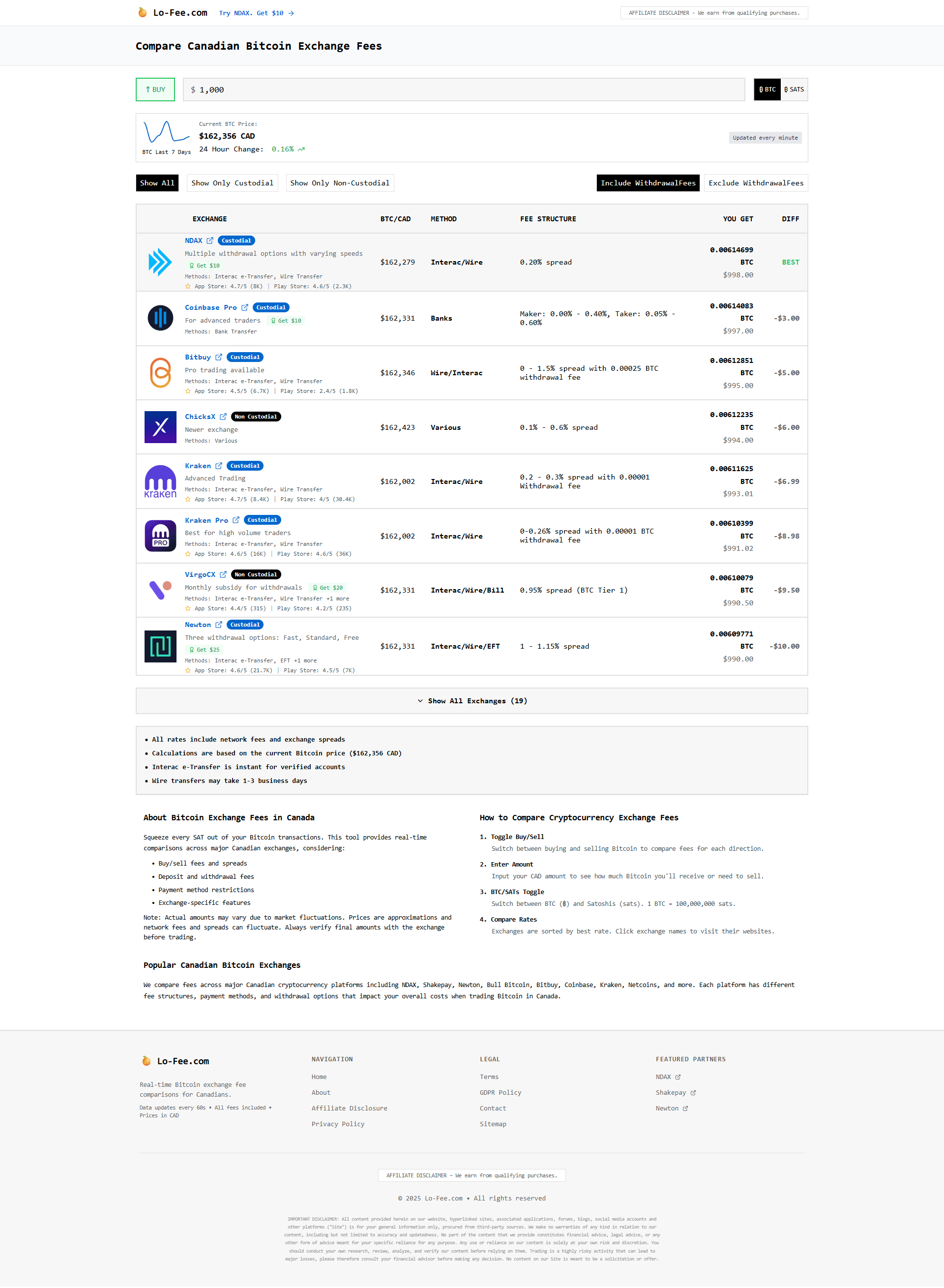This screenshot has height=1288, width=944.
Task: Click external link icon beside footer Newton
Action: click(686, 1108)
